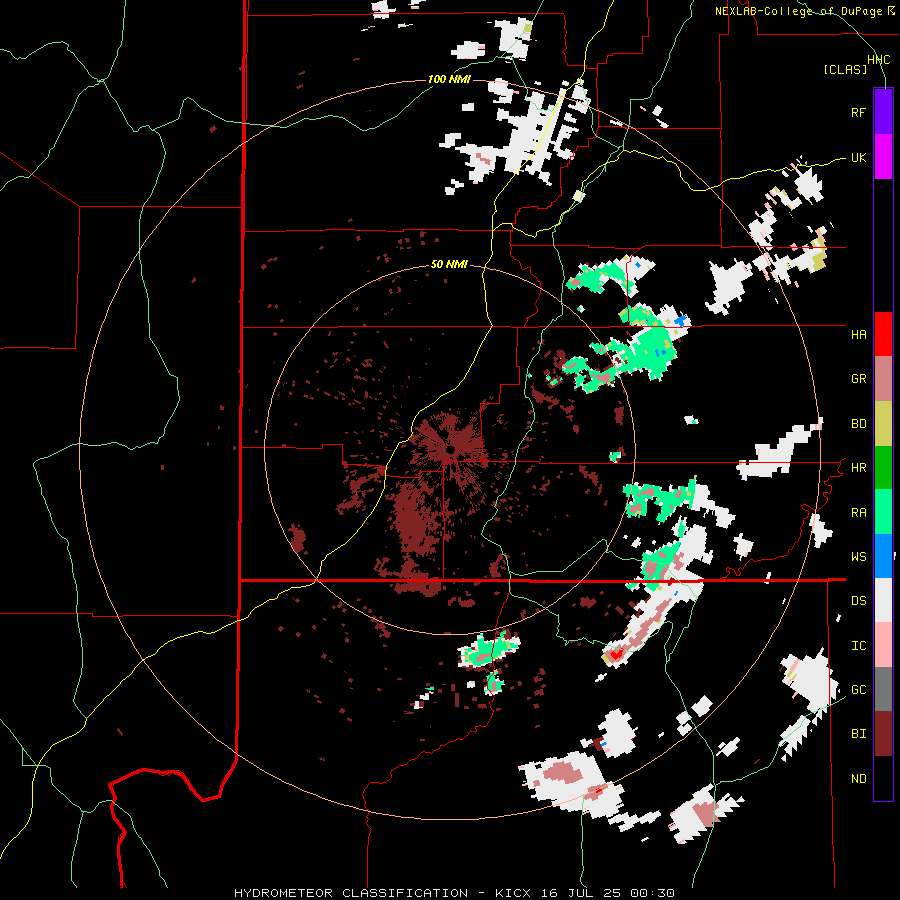The image size is (900, 900).
Task: Click the DS label in the legend
Action: (858, 601)
